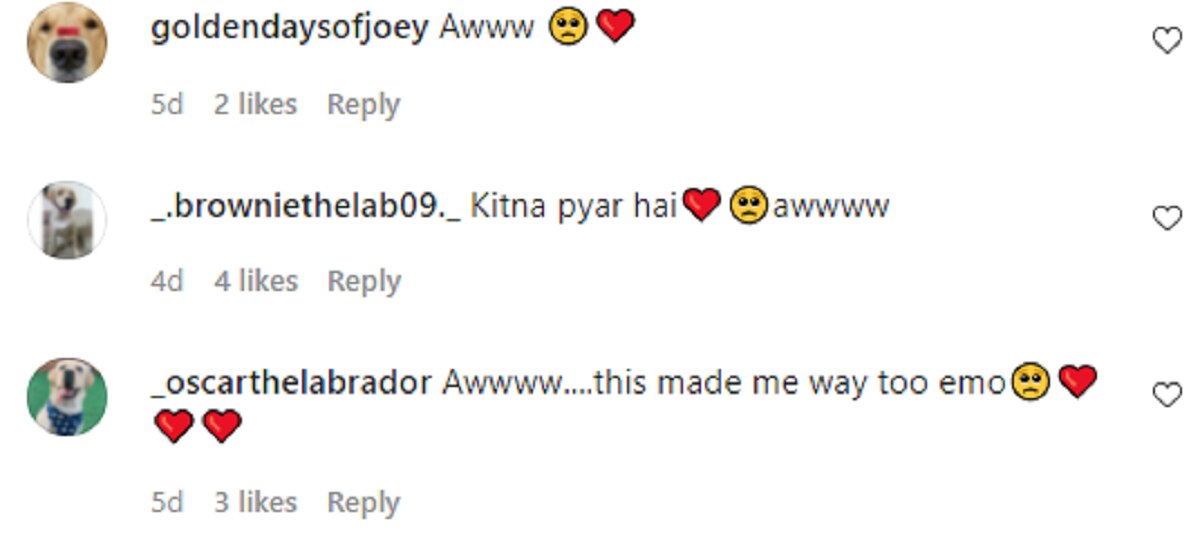Visit the _oscarthelabrador username link
Viewport: 1200px width, 539px height.
(x=291, y=384)
